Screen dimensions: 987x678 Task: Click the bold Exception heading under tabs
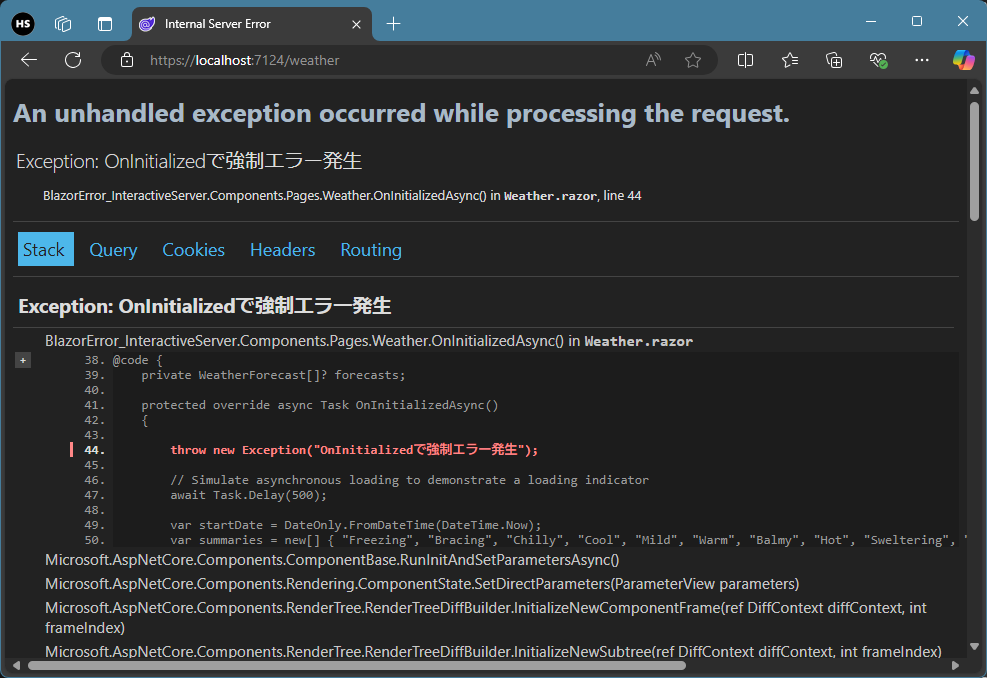pos(205,306)
